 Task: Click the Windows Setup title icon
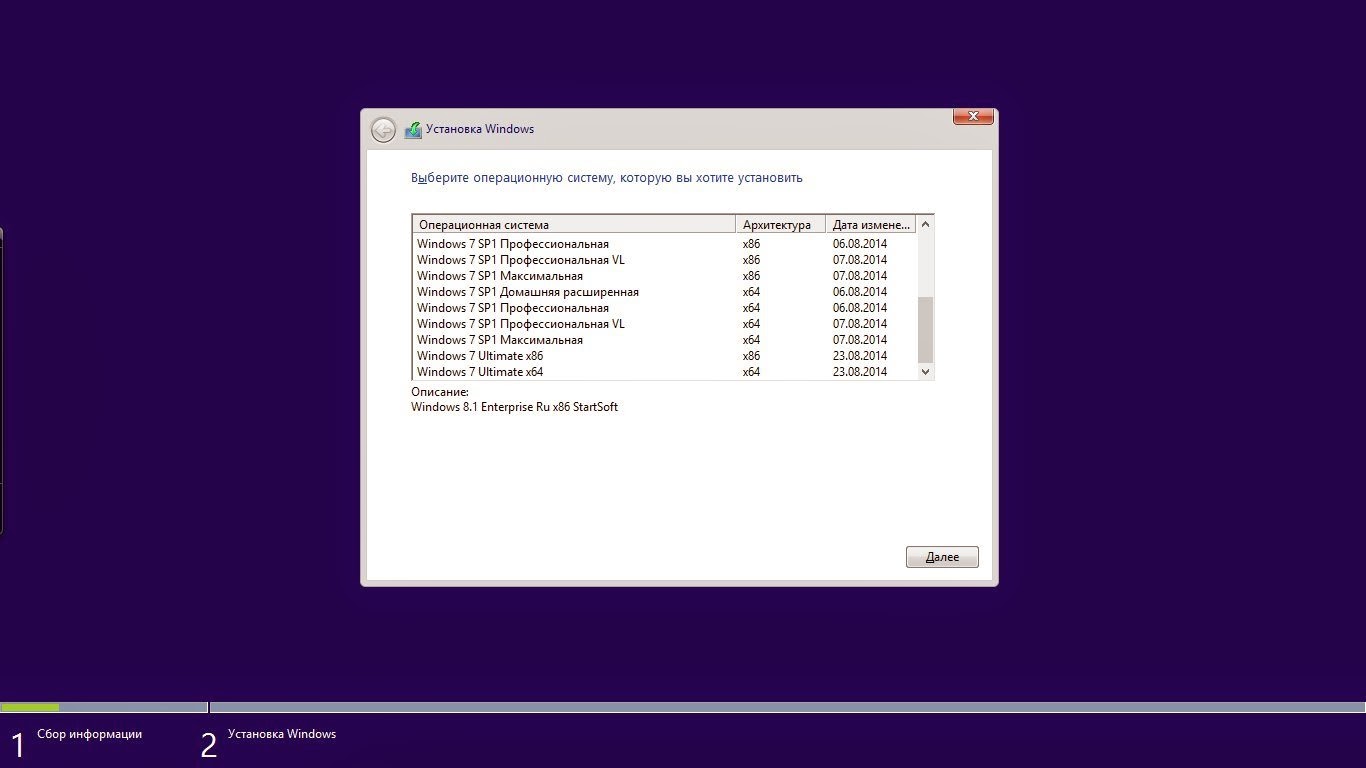click(x=413, y=129)
